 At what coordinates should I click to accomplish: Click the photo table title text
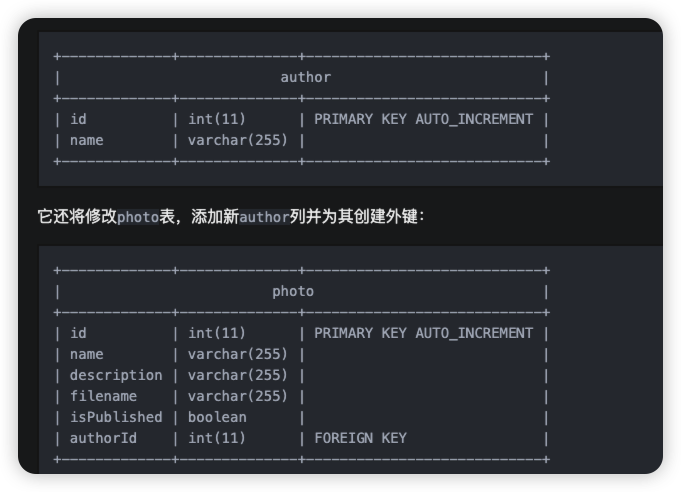click(x=293, y=291)
